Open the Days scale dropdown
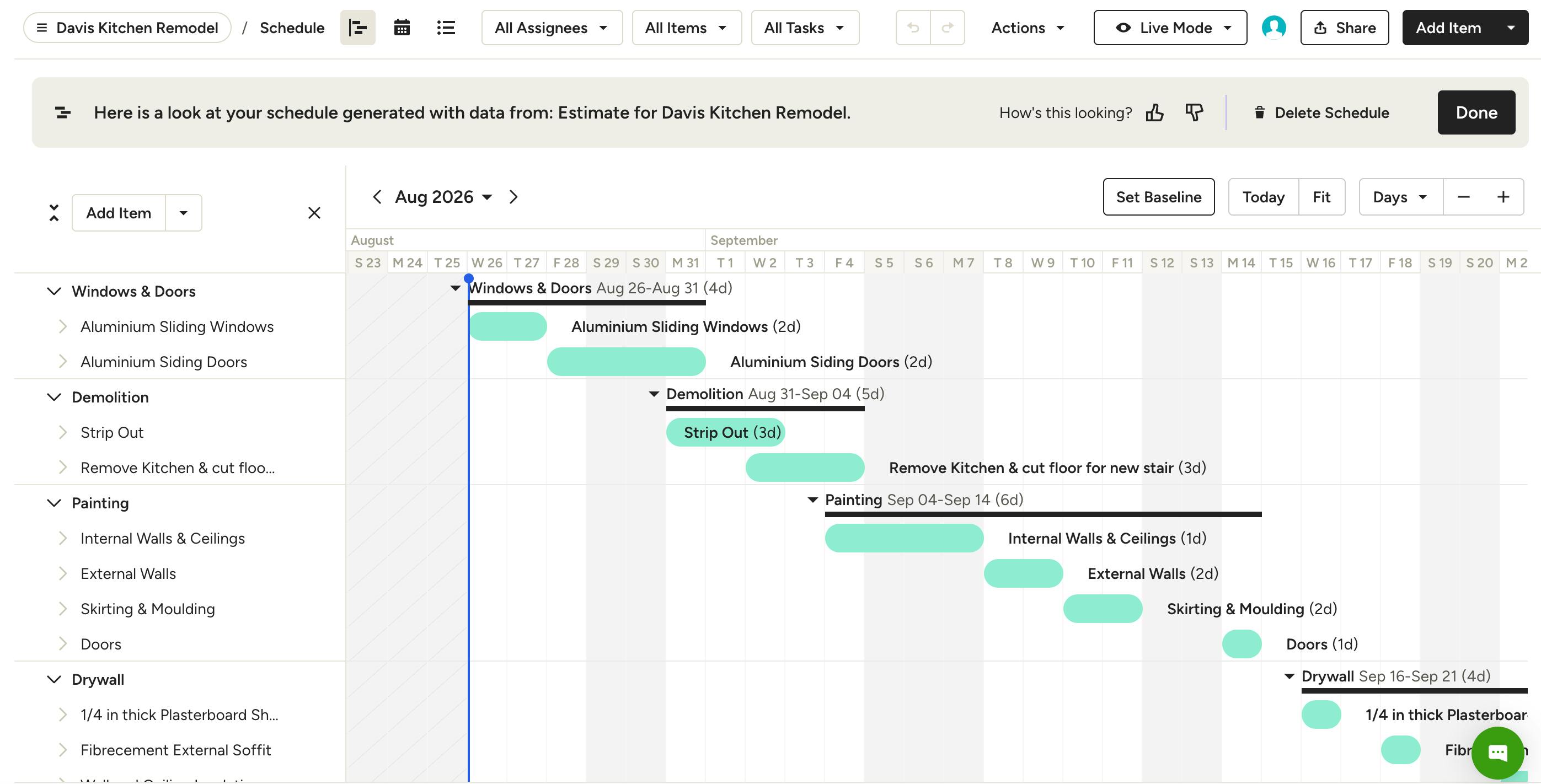This screenshot has width=1541, height=784. click(x=1401, y=197)
